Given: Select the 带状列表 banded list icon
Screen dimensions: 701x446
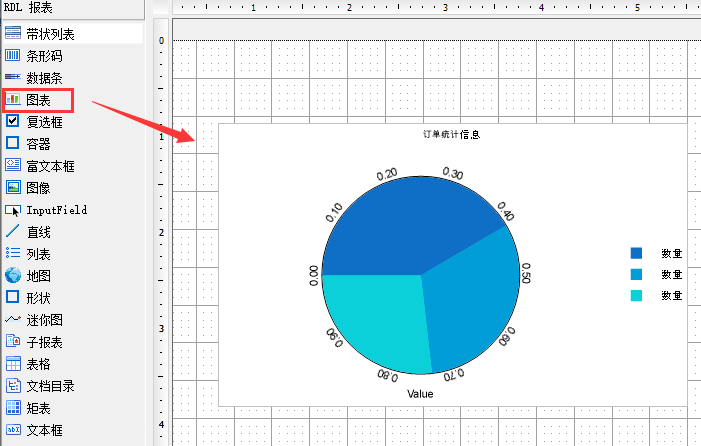Looking at the screenshot, I should pos(13,33).
